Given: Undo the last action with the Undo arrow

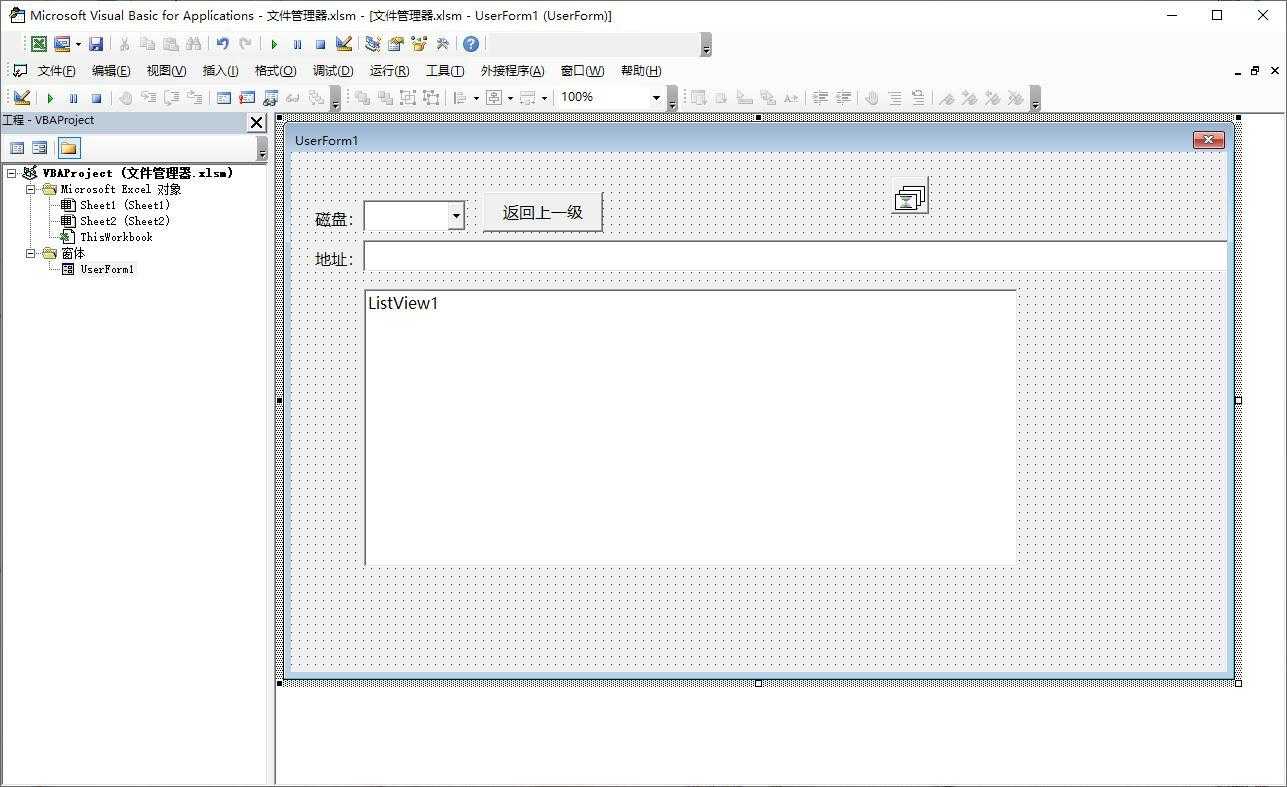Looking at the screenshot, I should coord(222,44).
